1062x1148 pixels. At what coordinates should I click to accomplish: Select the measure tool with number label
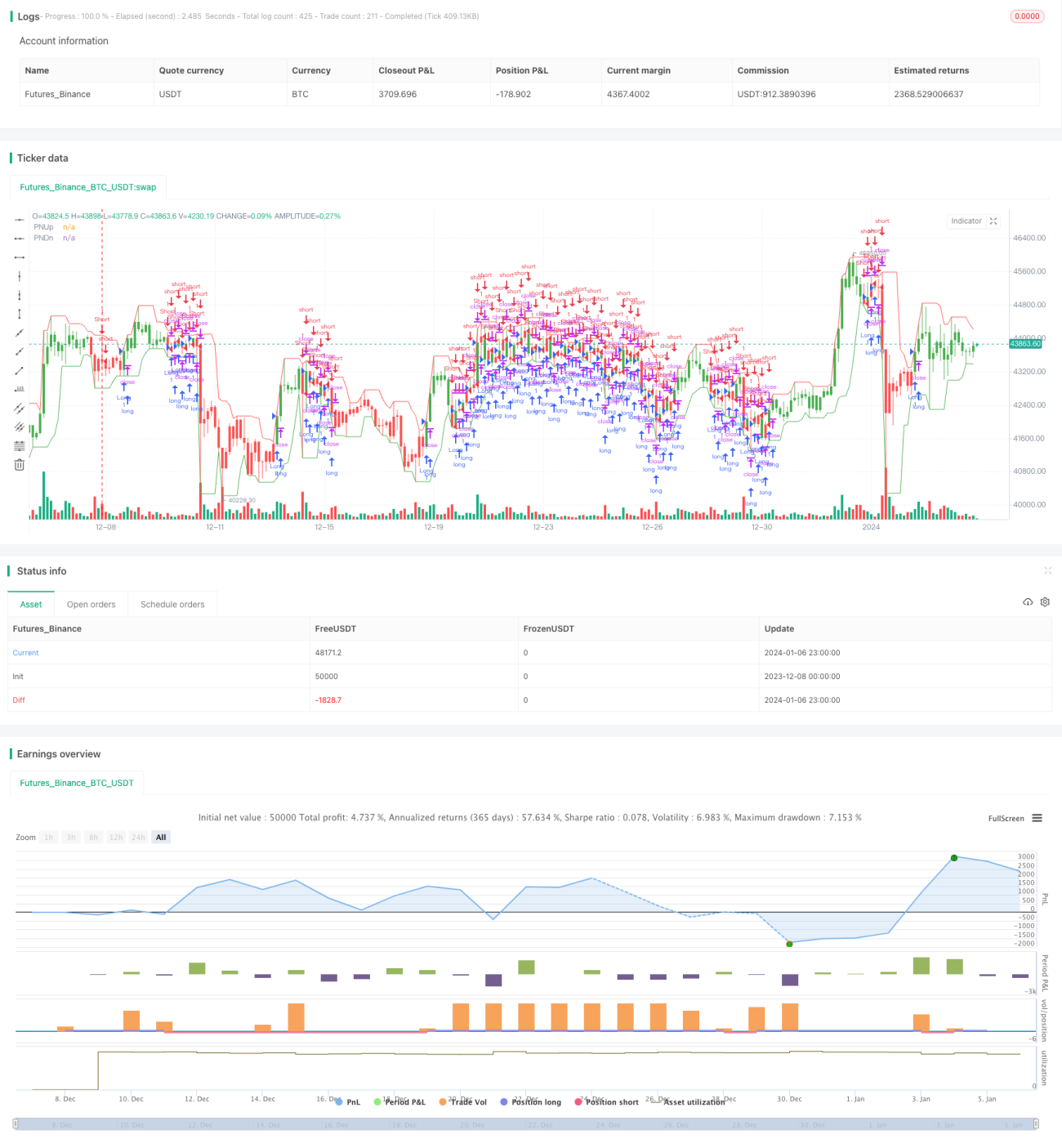20,389
